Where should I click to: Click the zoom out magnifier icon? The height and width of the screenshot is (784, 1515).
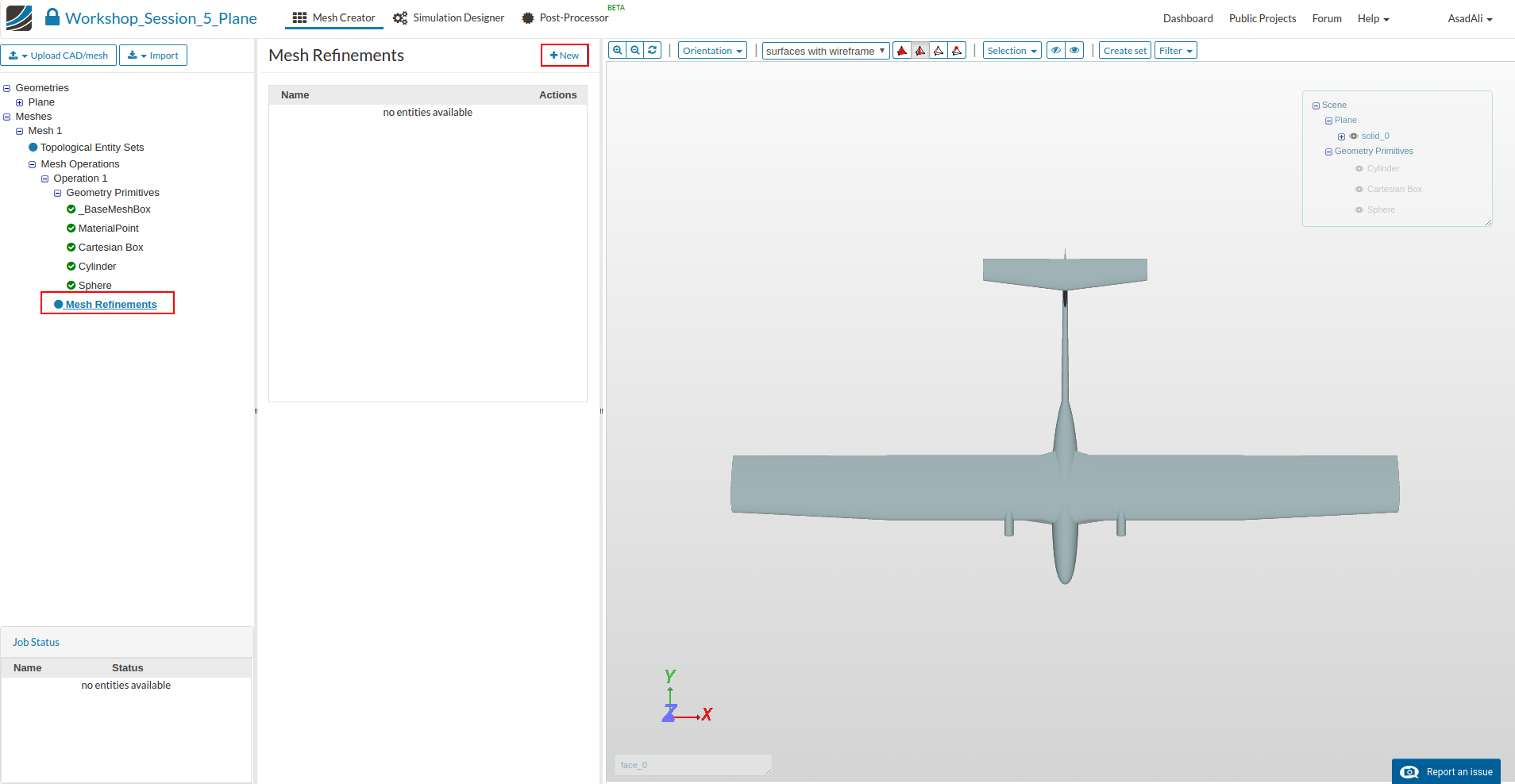click(x=635, y=50)
